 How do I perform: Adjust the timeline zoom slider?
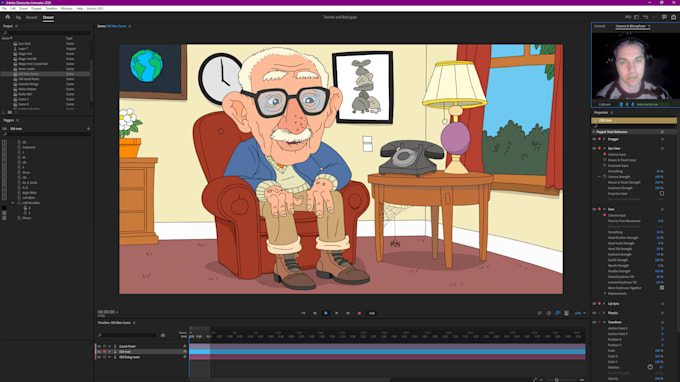(x=557, y=380)
